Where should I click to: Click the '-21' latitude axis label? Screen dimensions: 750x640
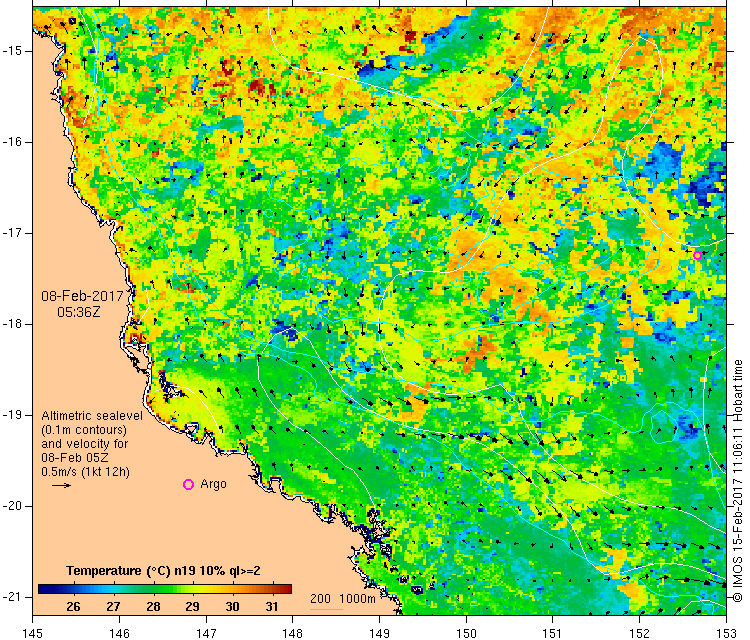[13, 597]
